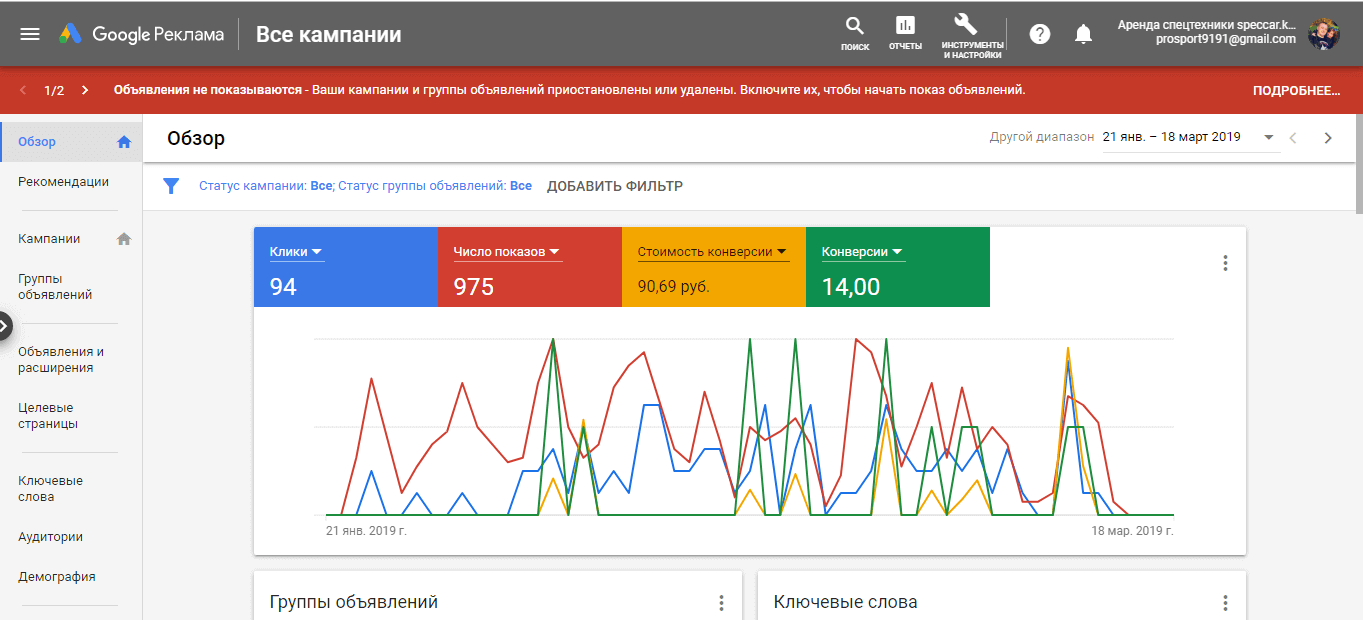Click ПОДРОБНЕЕ link in red banner
Image resolution: width=1363 pixels, height=620 pixels.
[x=1295, y=90]
